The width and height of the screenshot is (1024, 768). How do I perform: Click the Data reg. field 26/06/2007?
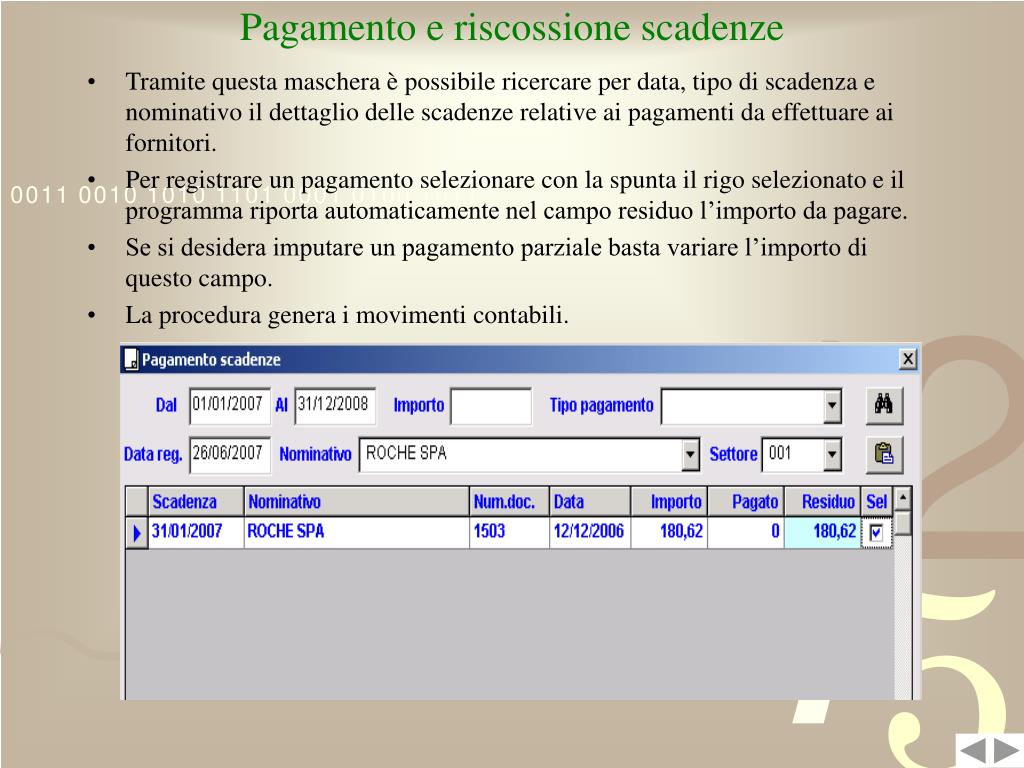click(x=229, y=454)
